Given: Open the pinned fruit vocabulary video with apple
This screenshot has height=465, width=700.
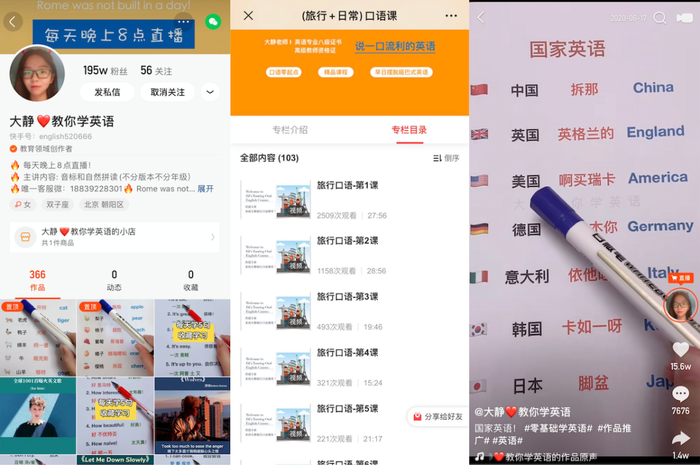Looking at the screenshot, I should pos(115,338).
